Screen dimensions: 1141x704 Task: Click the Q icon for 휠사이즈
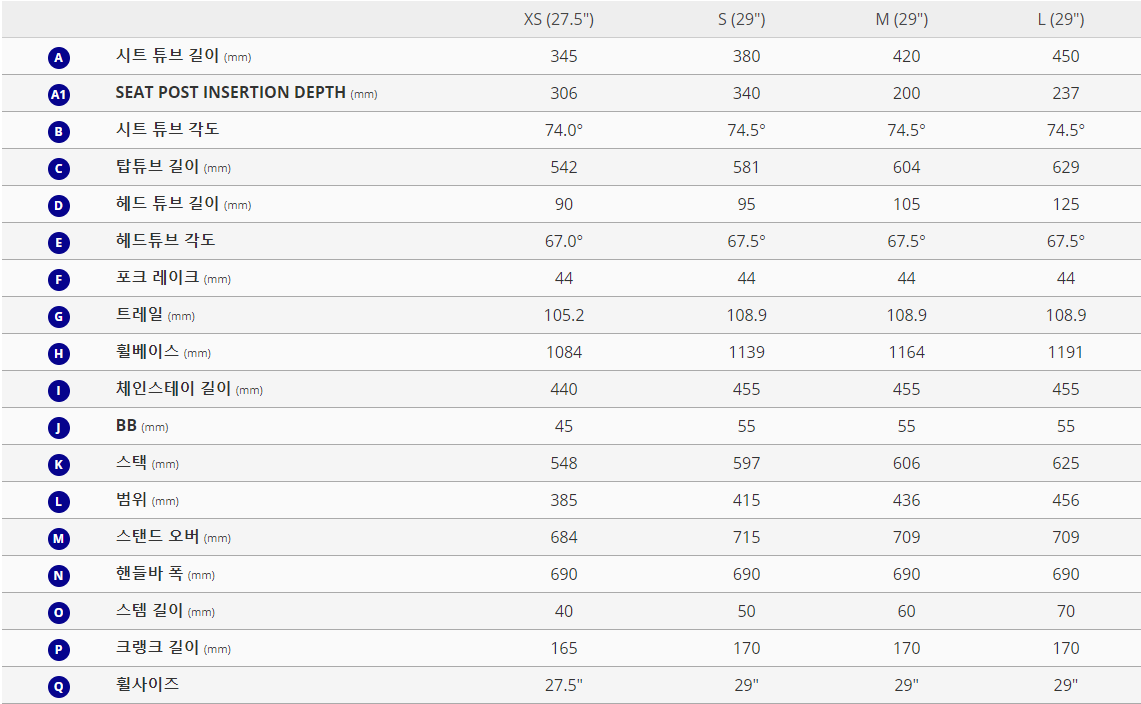click(x=59, y=687)
